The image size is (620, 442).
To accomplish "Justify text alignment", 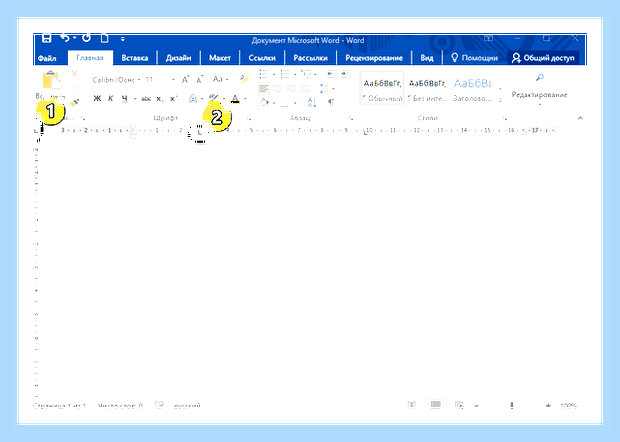I will tap(305, 89).
